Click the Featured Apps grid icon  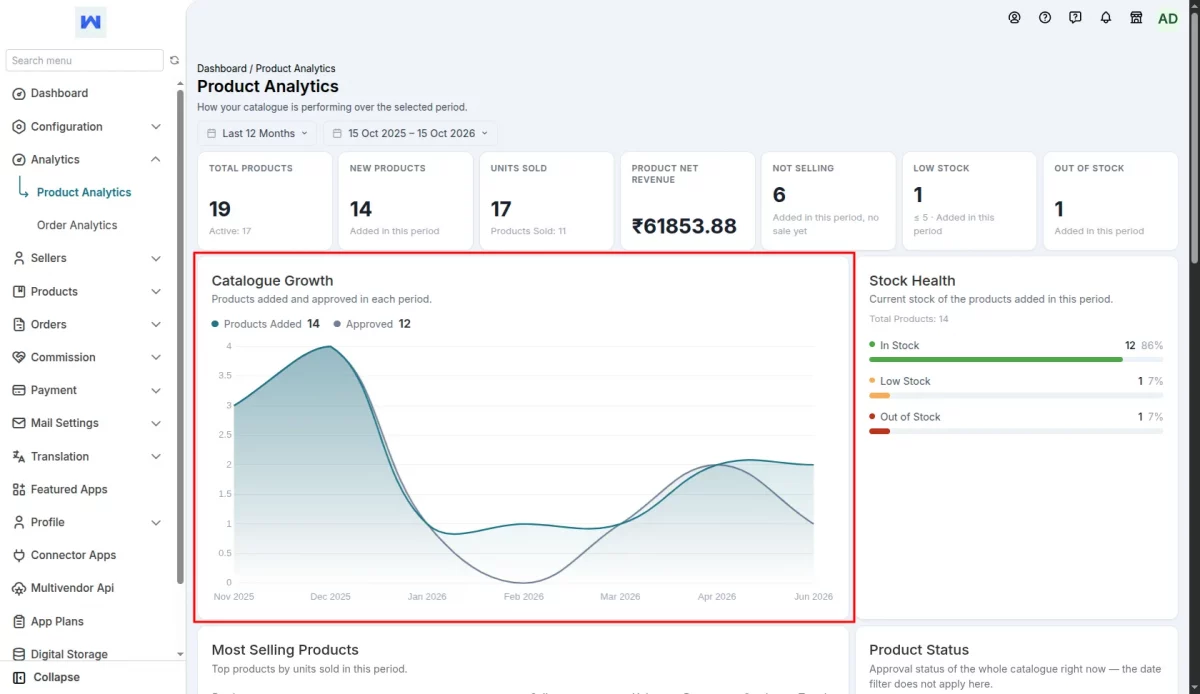[x=19, y=489]
